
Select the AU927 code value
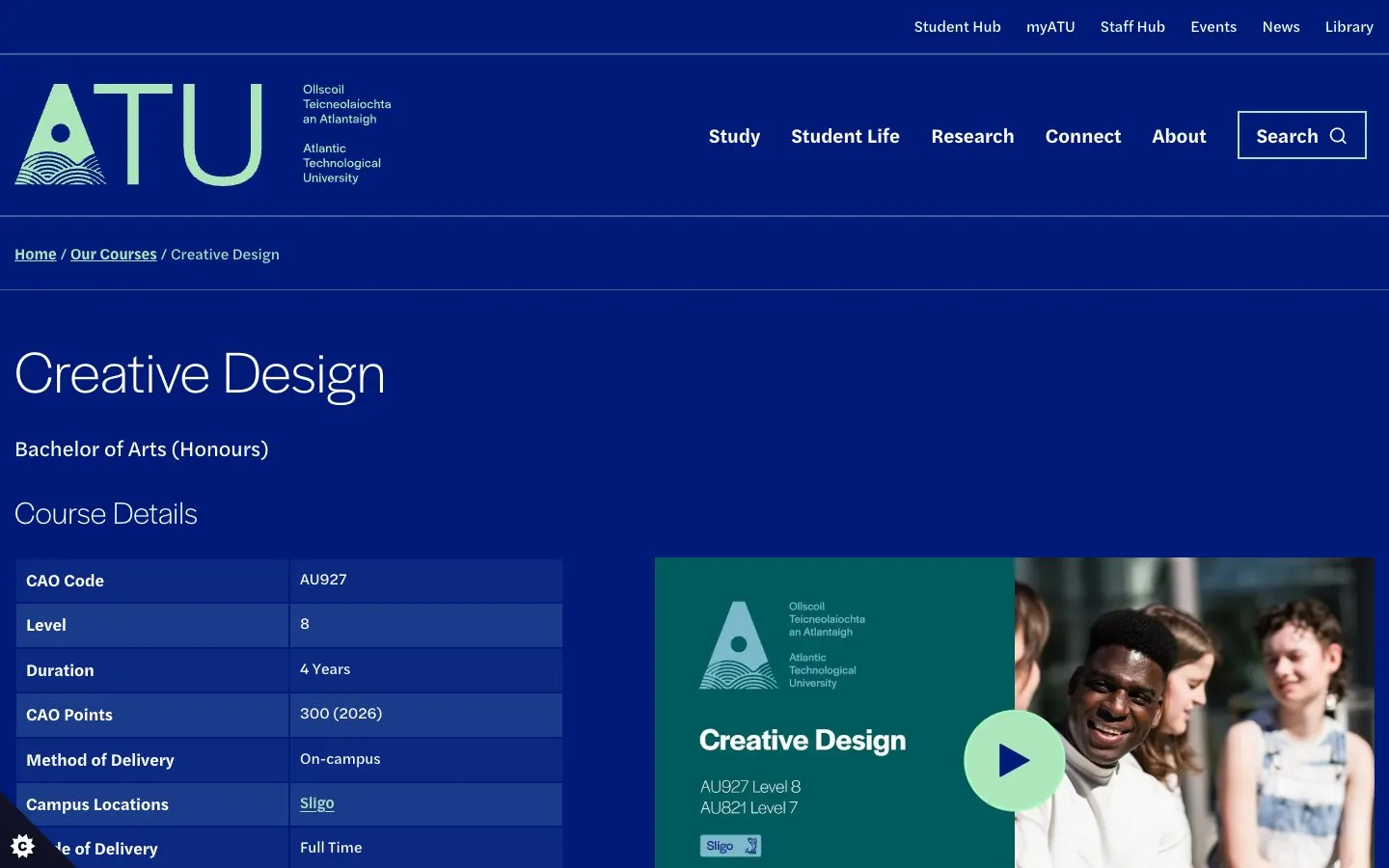click(x=323, y=580)
